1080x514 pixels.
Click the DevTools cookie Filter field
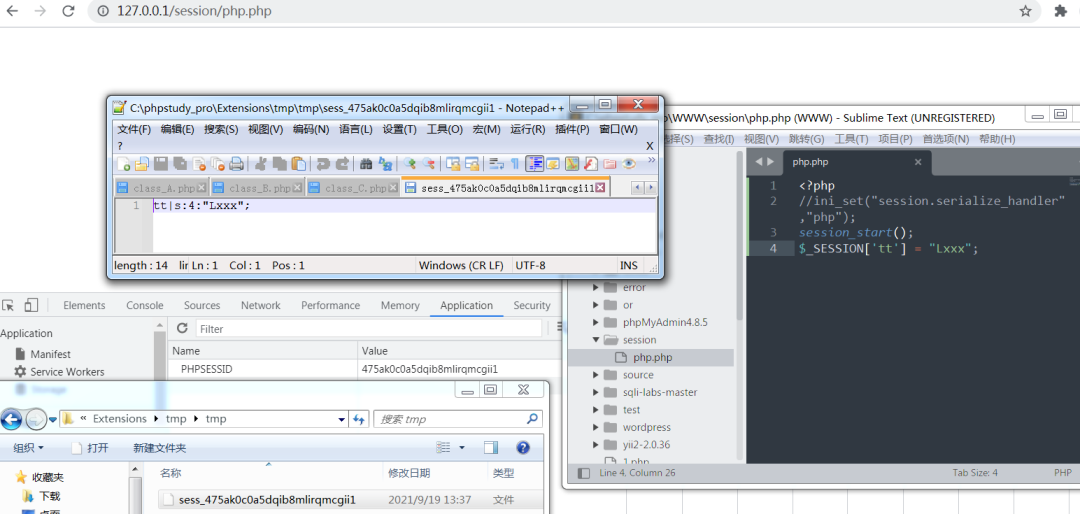pyautogui.click(x=368, y=329)
